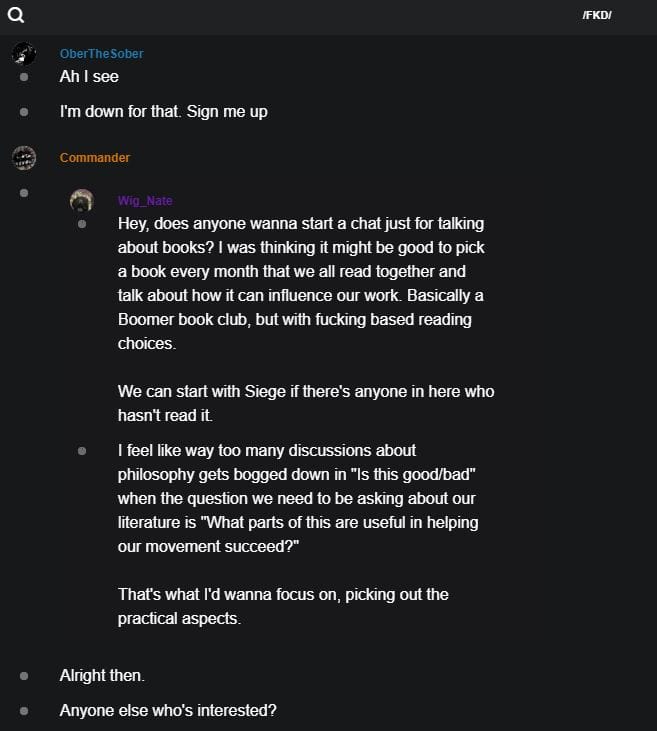Click the OberTheSober username
The width and height of the screenshot is (657, 731).
101,54
